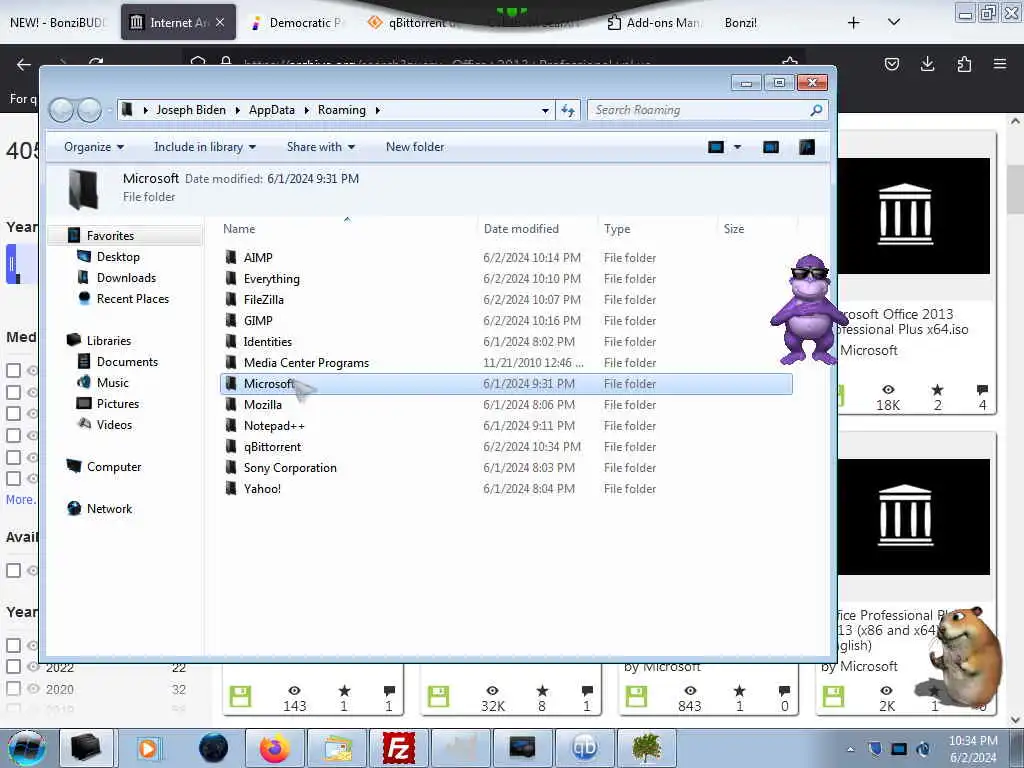Tick the third Media type checkbox
Screen dimensions: 1024x768
[x=13, y=413]
